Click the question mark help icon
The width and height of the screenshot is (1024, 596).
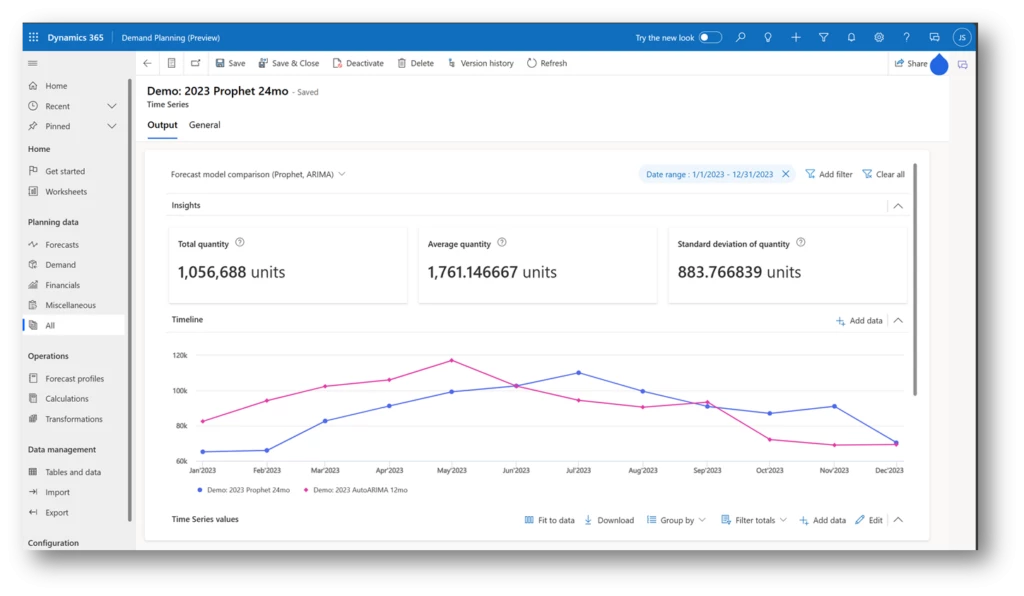[906, 38]
